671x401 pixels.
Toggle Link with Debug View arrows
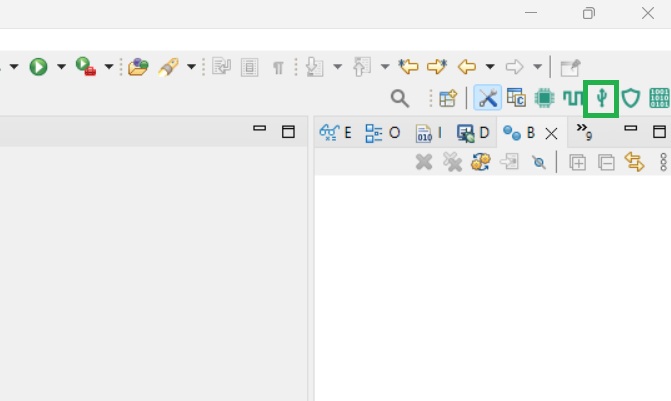pyautogui.click(x=634, y=162)
